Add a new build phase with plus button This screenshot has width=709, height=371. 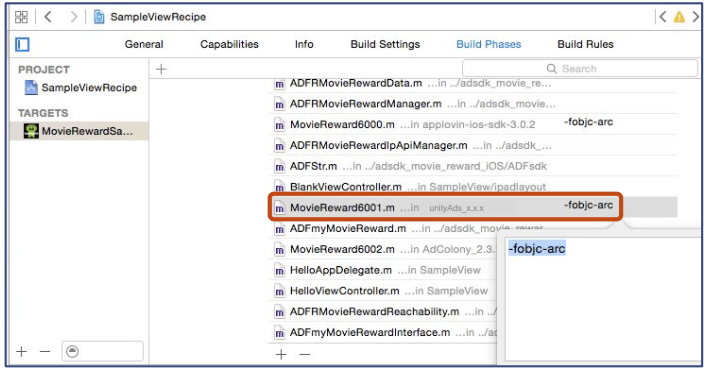[x=161, y=69]
